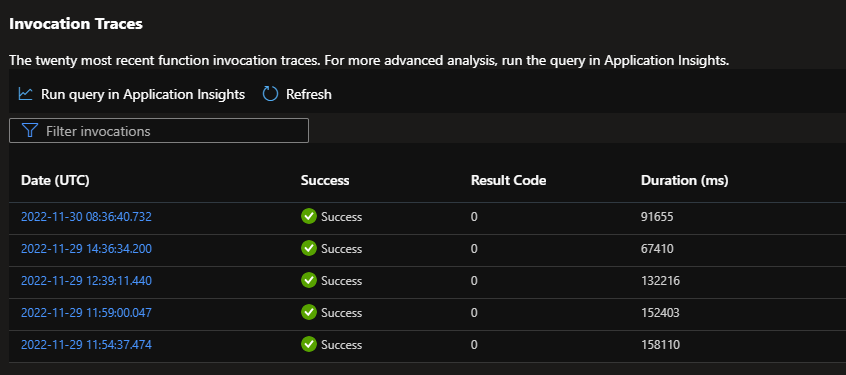This screenshot has height=375, width=846.
Task: Click success checkmark icon for 08:36:40.732 row
Action: pyautogui.click(x=309, y=217)
